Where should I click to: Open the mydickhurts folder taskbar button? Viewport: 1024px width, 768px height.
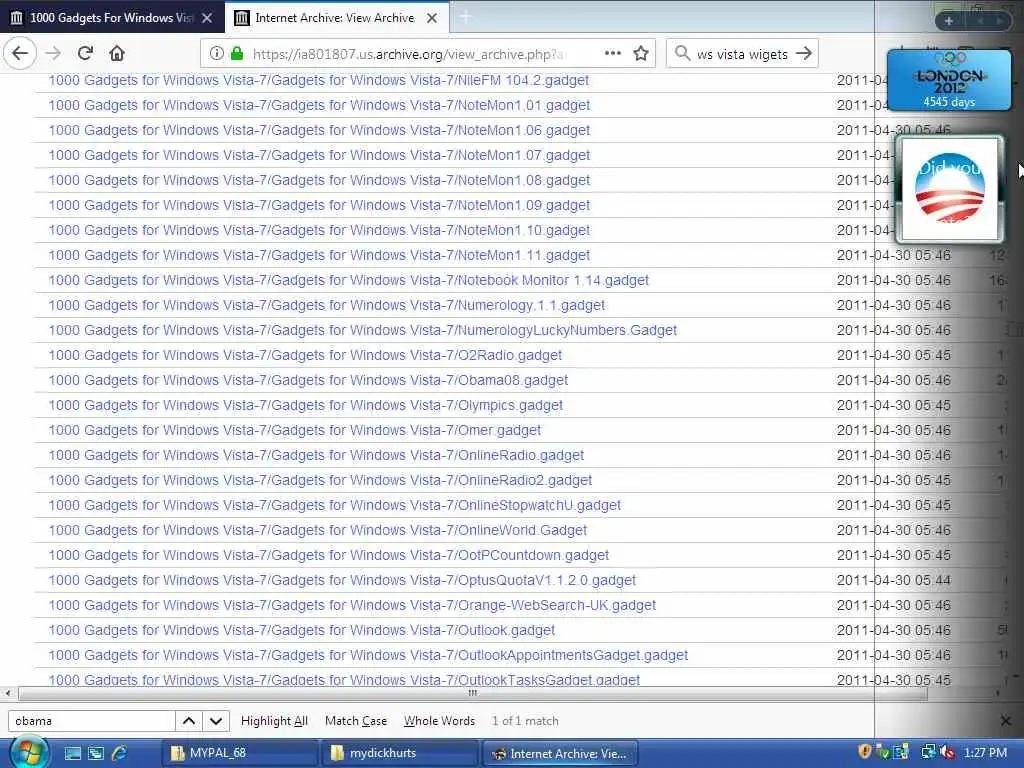point(400,753)
